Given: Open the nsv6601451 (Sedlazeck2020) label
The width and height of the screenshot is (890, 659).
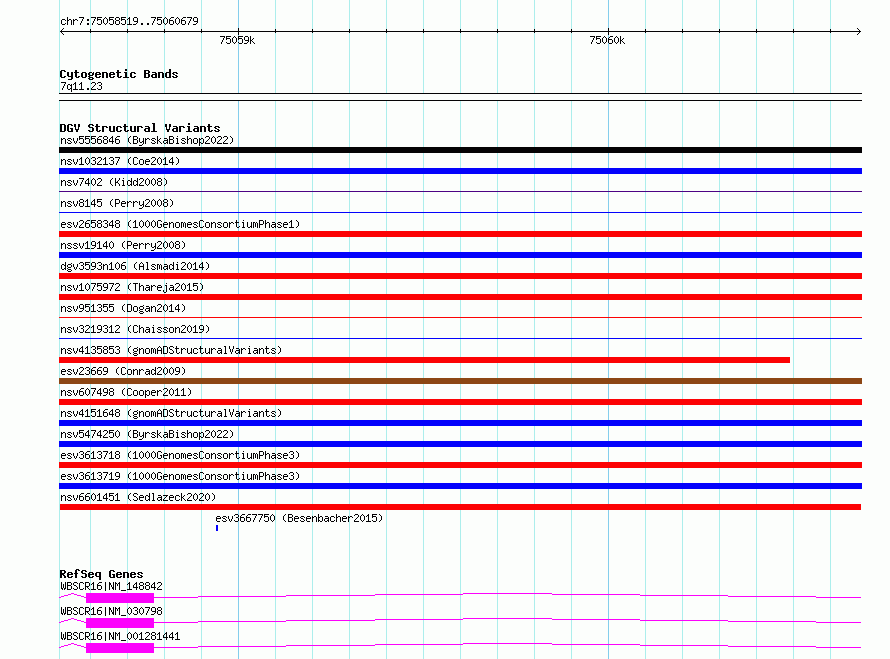Looking at the screenshot, I should click(138, 497).
